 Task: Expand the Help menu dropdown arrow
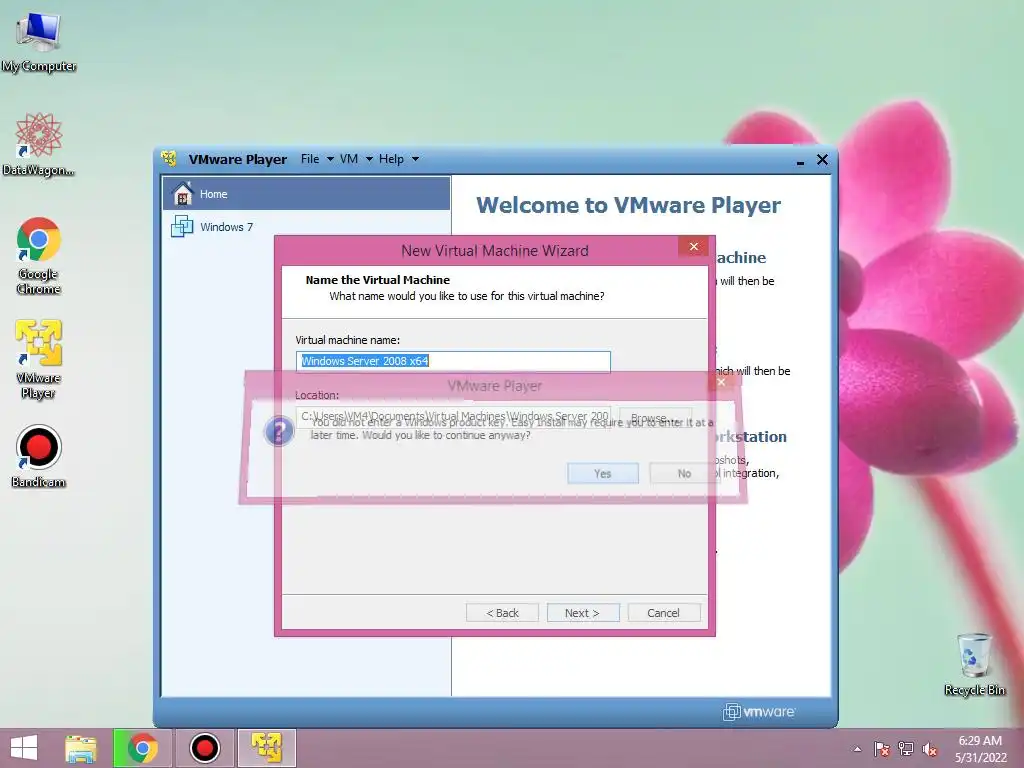415,159
